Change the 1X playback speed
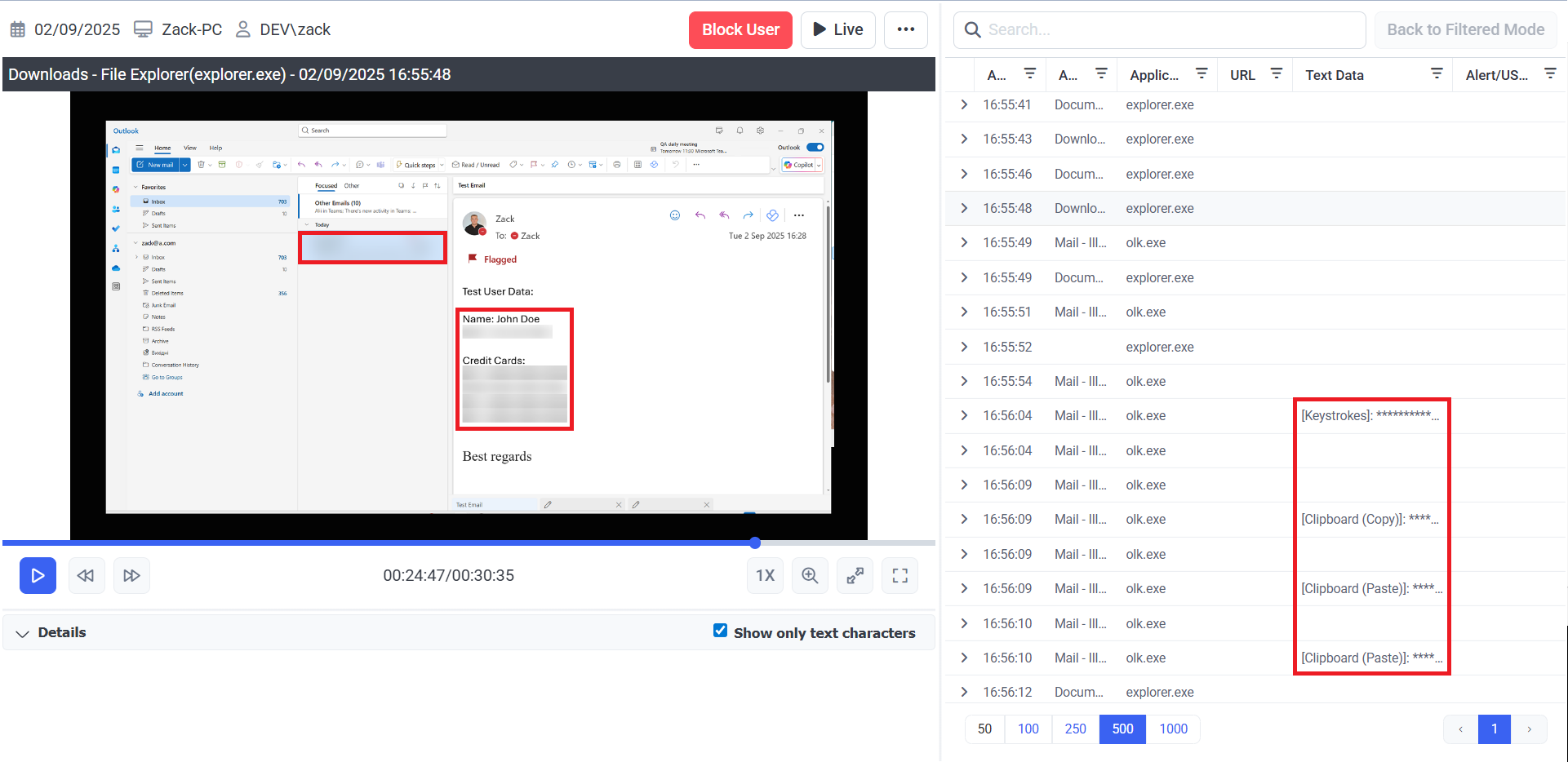Screen dimensions: 1568x762 point(765,576)
